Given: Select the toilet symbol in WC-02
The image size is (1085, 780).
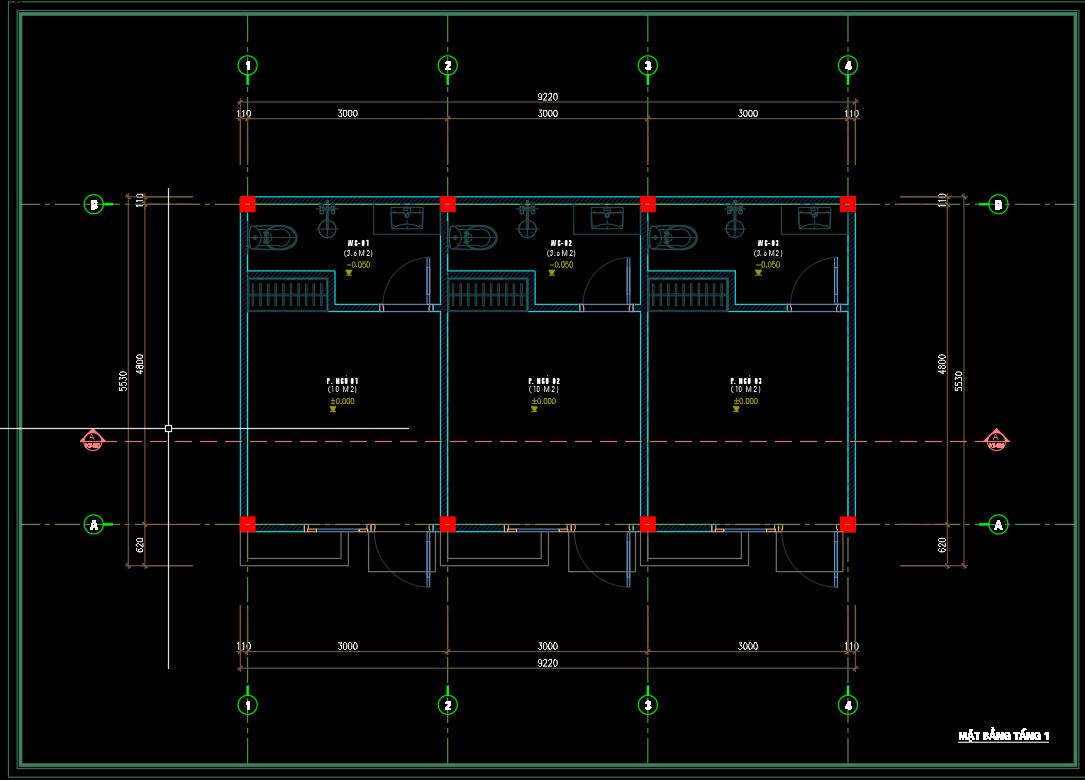Looking at the screenshot, I should (x=473, y=237).
